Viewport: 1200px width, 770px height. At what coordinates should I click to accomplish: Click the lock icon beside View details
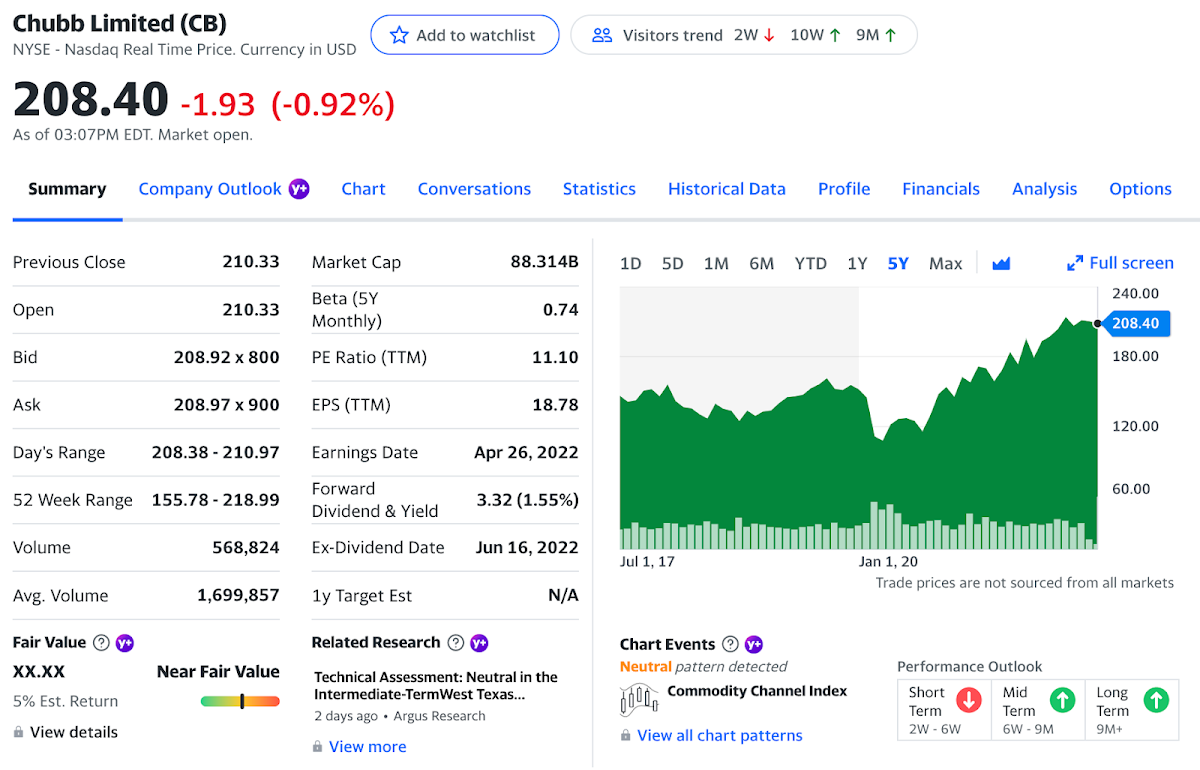[x=18, y=732]
